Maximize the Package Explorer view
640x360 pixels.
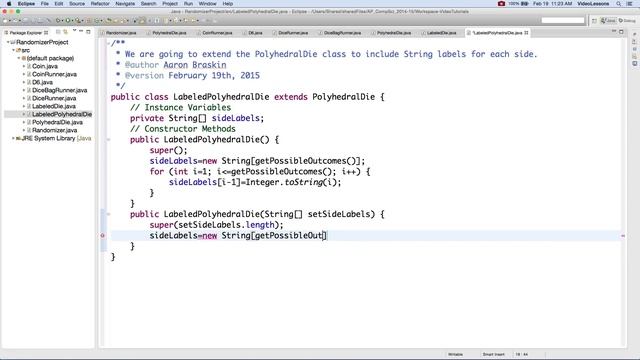pyautogui.click(x=88, y=31)
